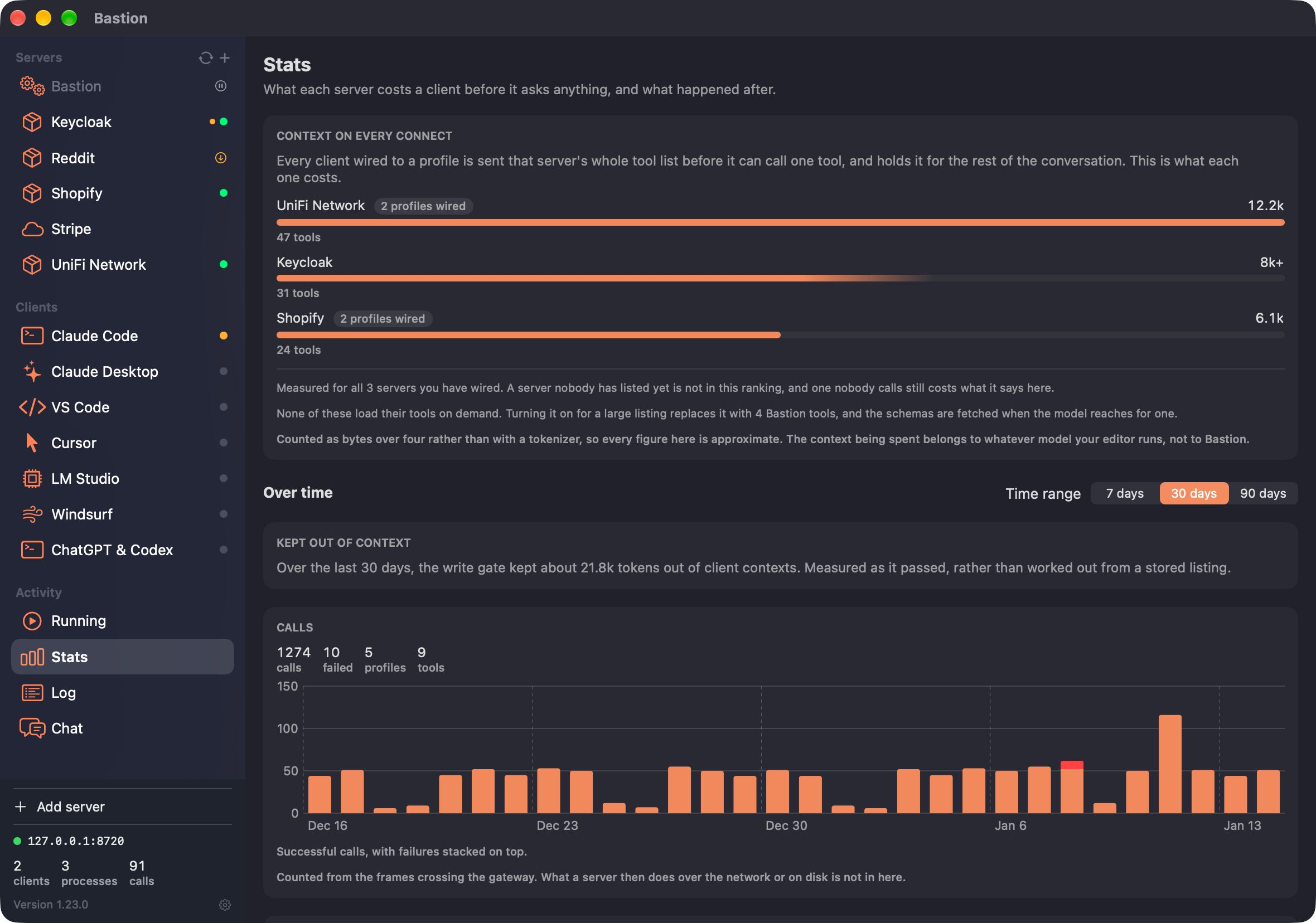1316x923 pixels.
Task: Click the Claude Desktop sparkle icon
Action: (32, 371)
